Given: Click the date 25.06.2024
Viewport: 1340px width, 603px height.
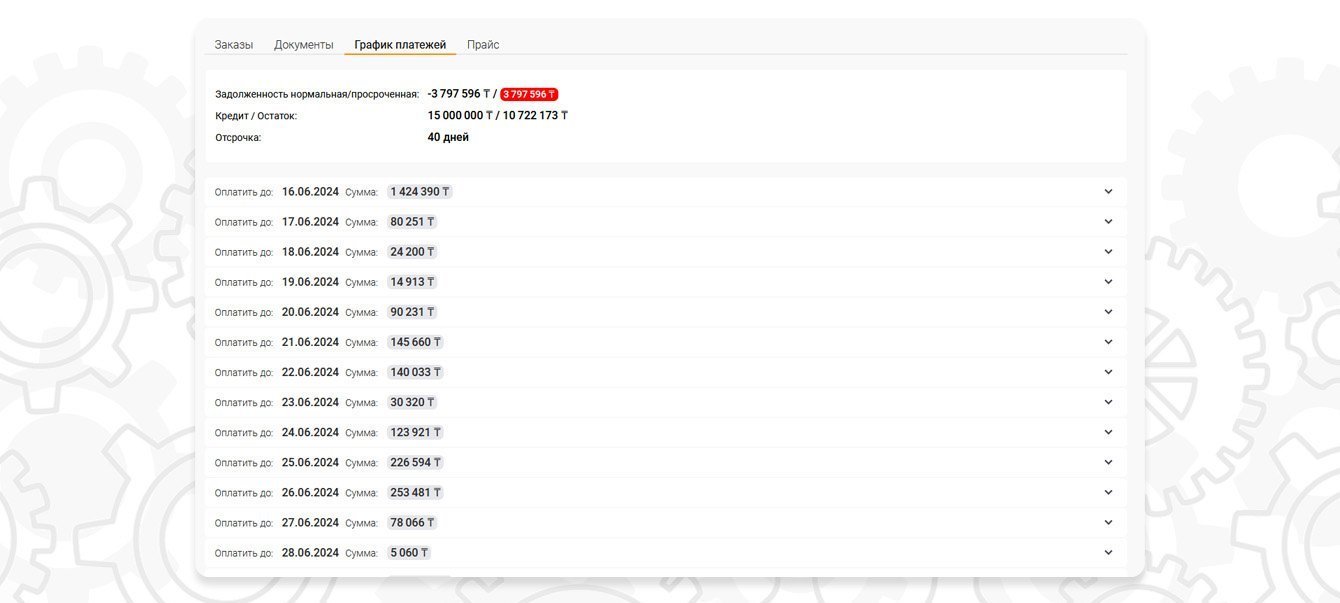Looking at the screenshot, I should [310, 461].
